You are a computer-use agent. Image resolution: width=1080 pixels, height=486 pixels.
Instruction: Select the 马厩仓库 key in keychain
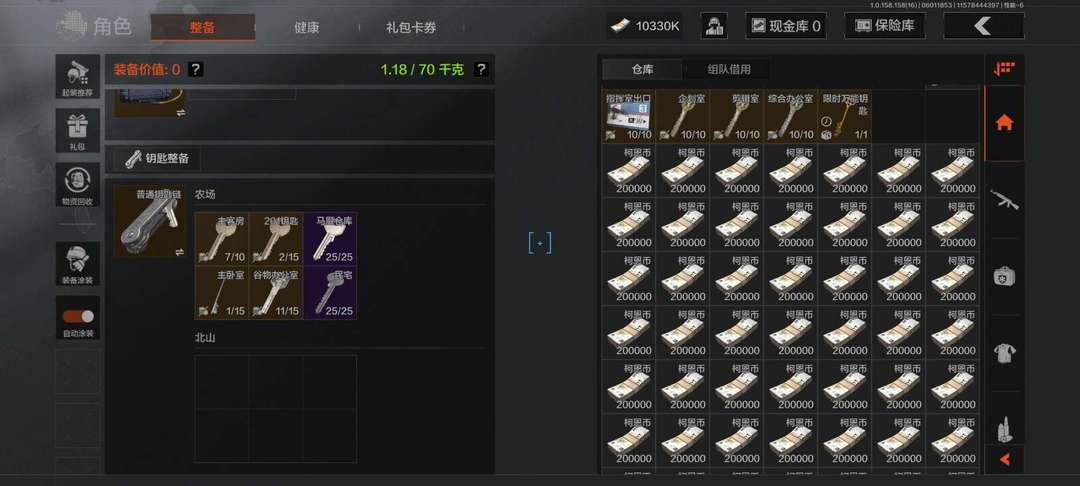[330, 238]
